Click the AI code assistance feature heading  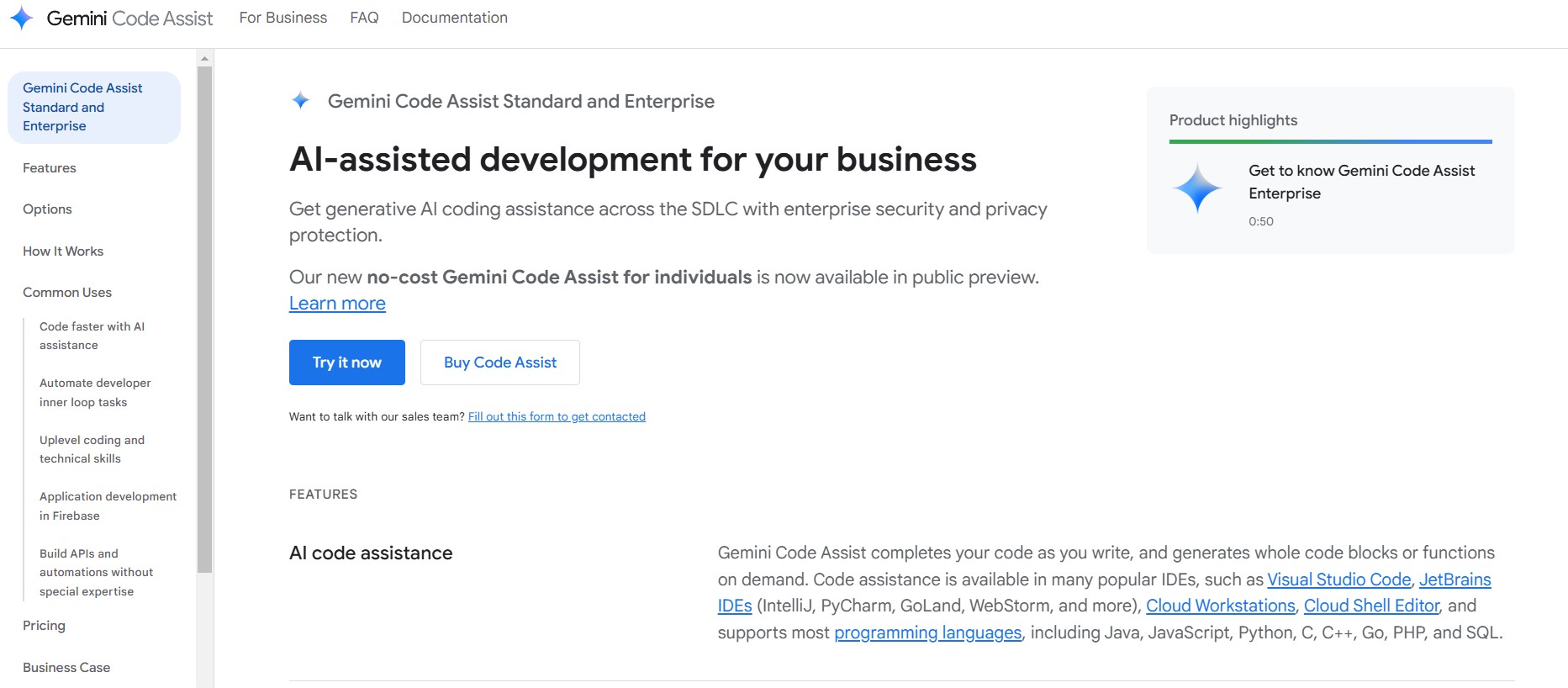[371, 553]
